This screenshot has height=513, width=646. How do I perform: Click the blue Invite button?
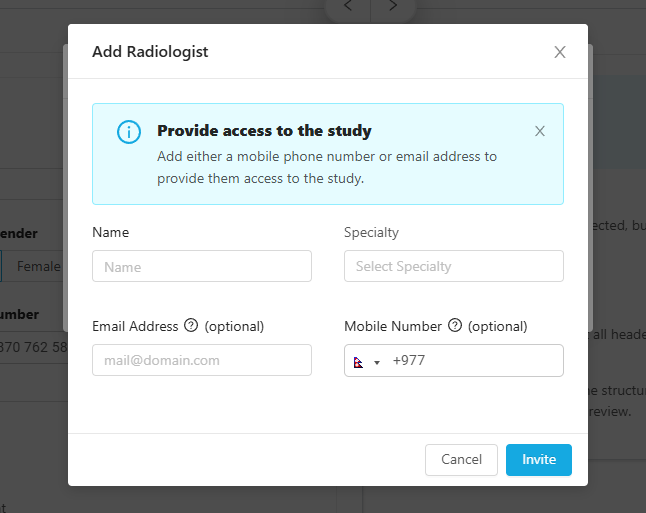pos(539,459)
